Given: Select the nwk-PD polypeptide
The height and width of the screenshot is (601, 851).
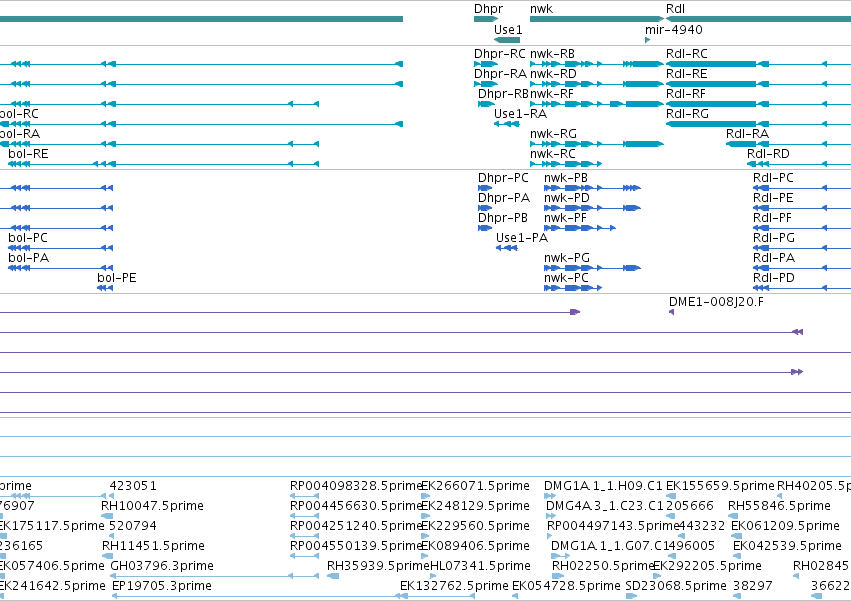Looking at the screenshot, I should pos(592,208).
